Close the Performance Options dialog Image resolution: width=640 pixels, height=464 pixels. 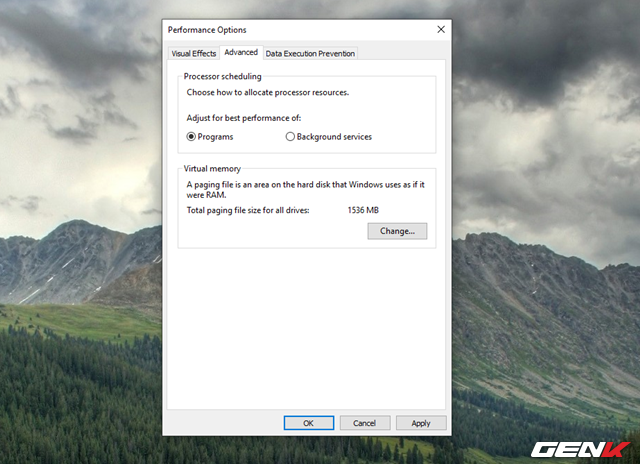(x=441, y=30)
